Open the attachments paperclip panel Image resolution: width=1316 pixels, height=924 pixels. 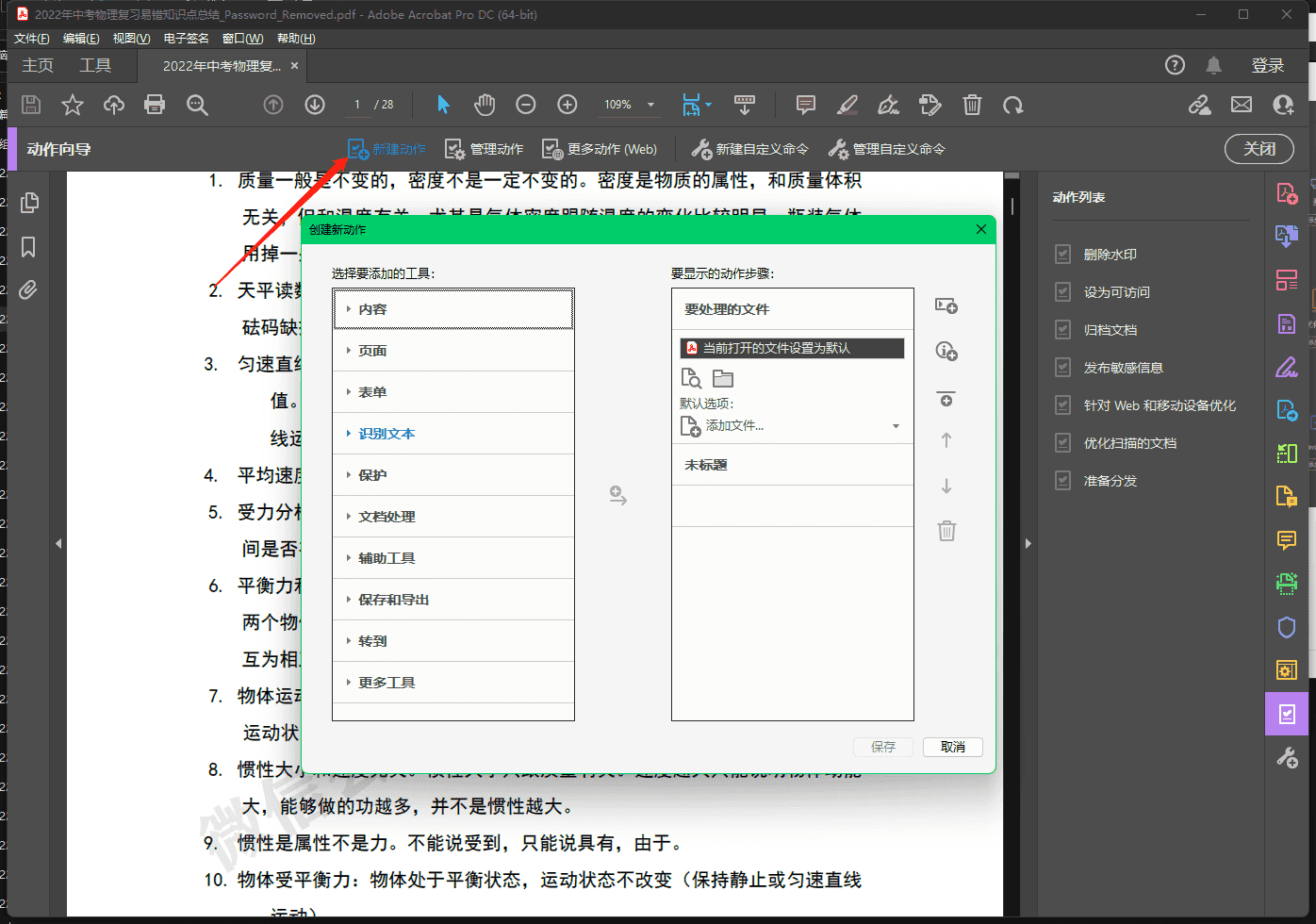(x=28, y=289)
